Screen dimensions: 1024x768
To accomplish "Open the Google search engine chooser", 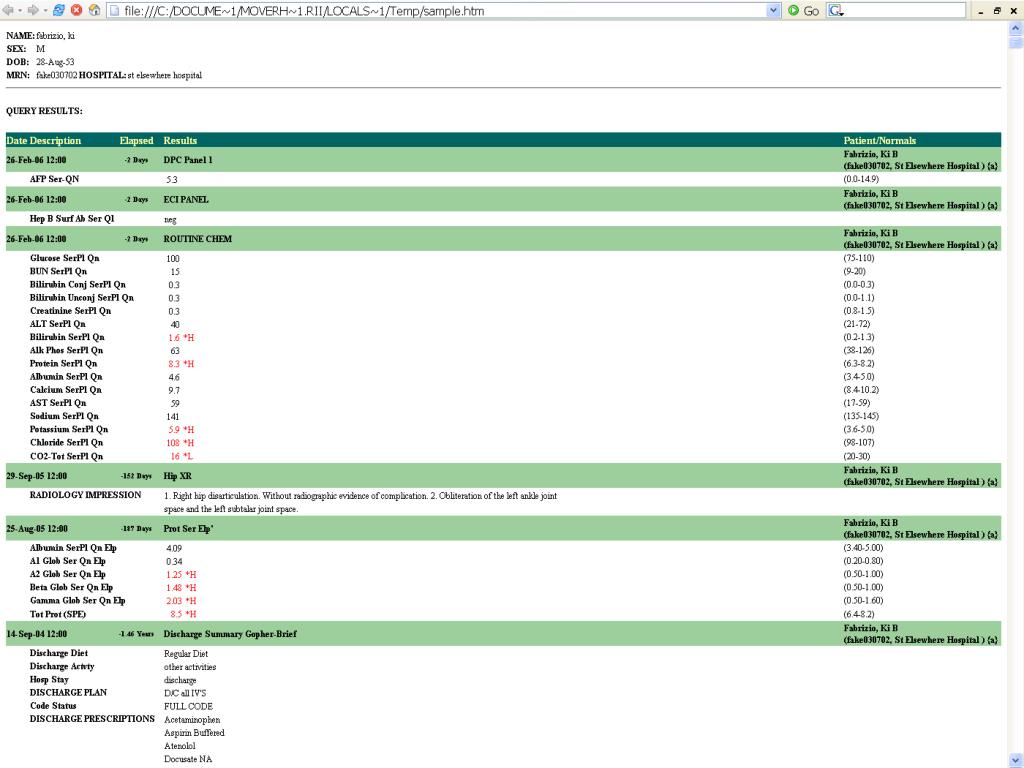I will click(x=836, y=10).
